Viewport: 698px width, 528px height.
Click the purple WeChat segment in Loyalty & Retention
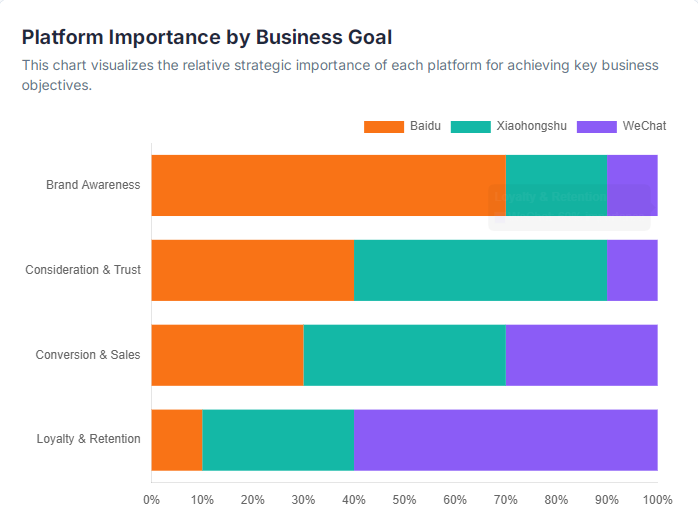click(505, 440)
